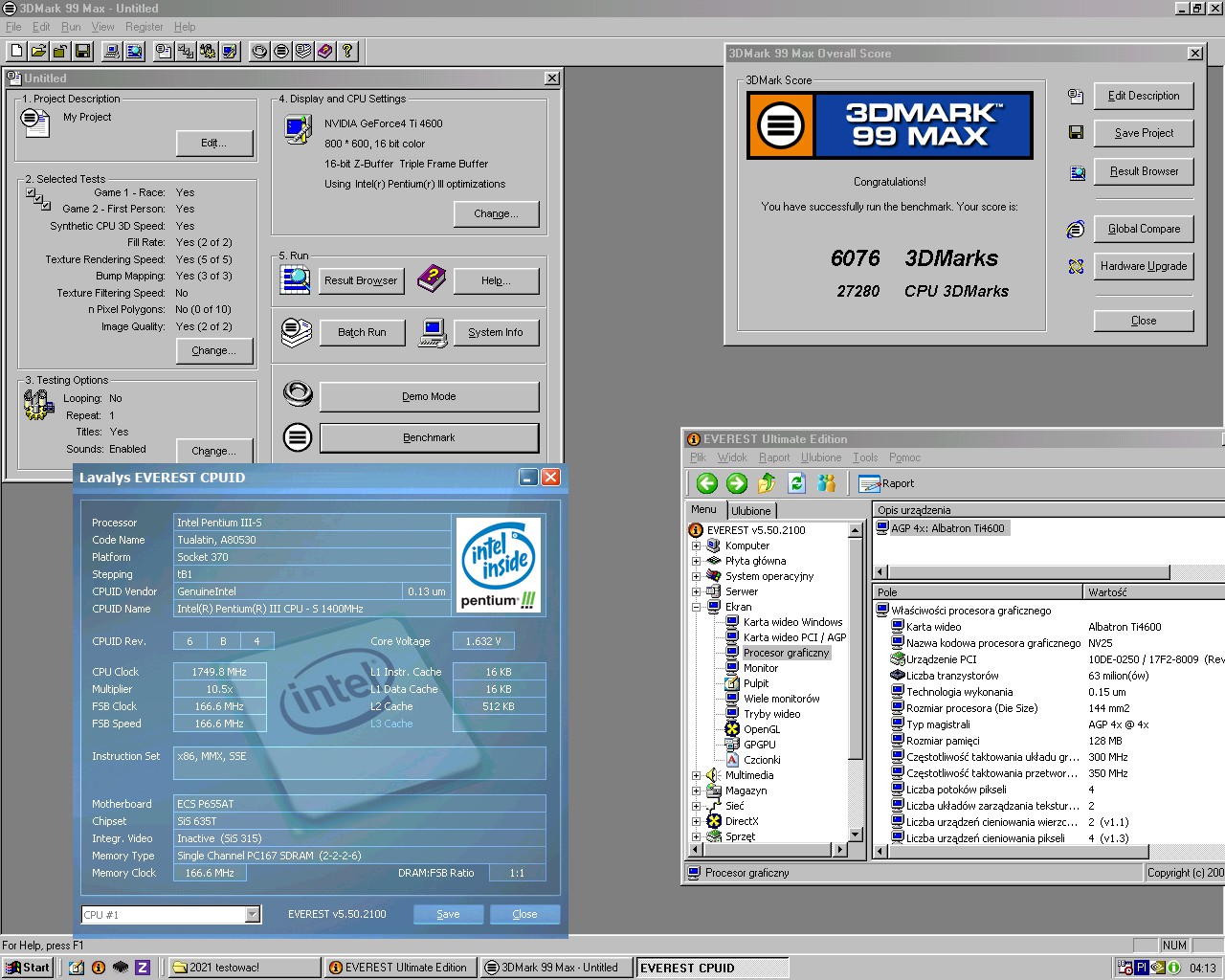The image size is (1225, 980).
Task: Click the Raport toolbar button in EVEREST
Action: point(887,483)
